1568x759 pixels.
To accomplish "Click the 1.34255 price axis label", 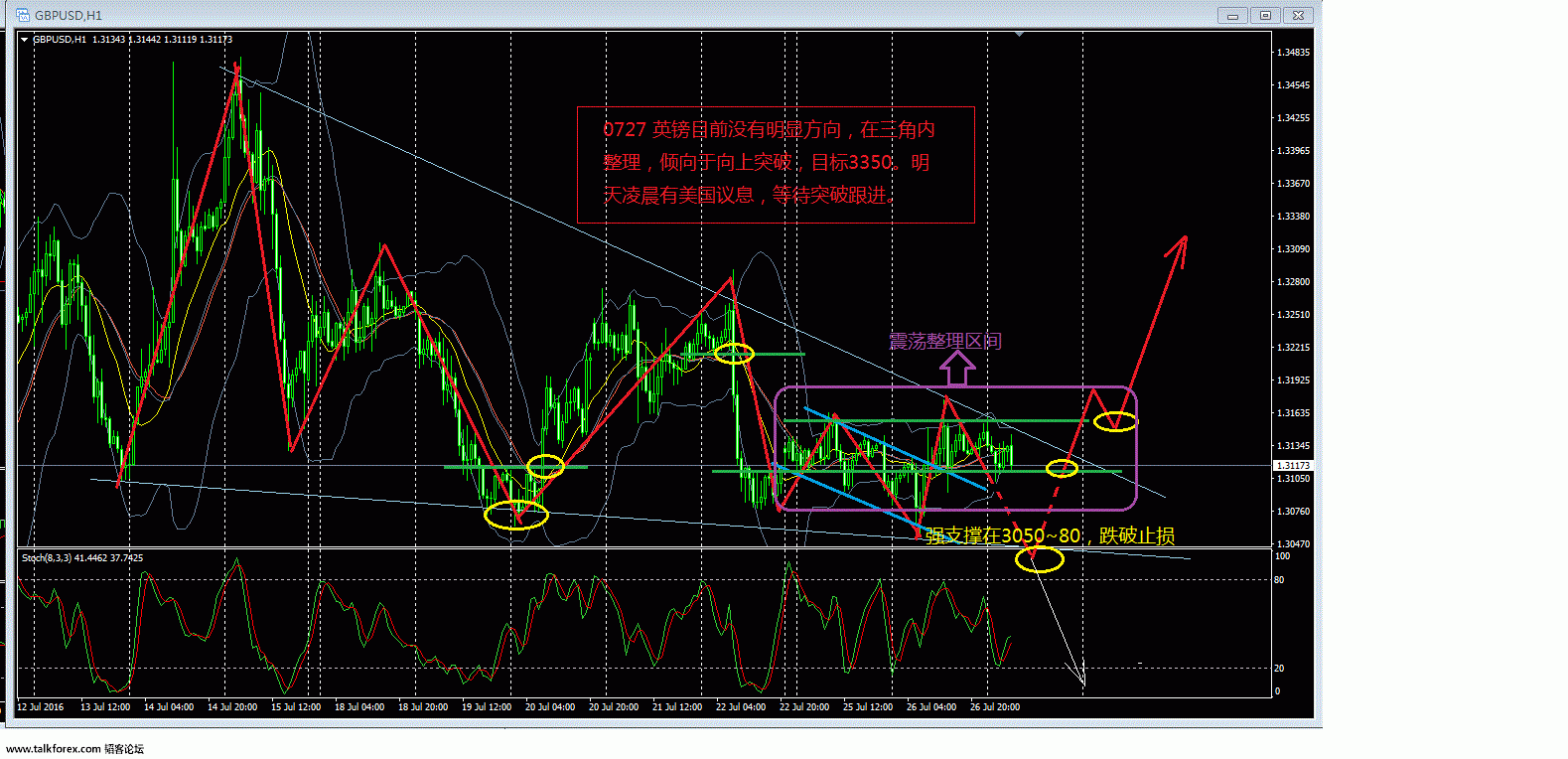I will [x=1293, y=117].
